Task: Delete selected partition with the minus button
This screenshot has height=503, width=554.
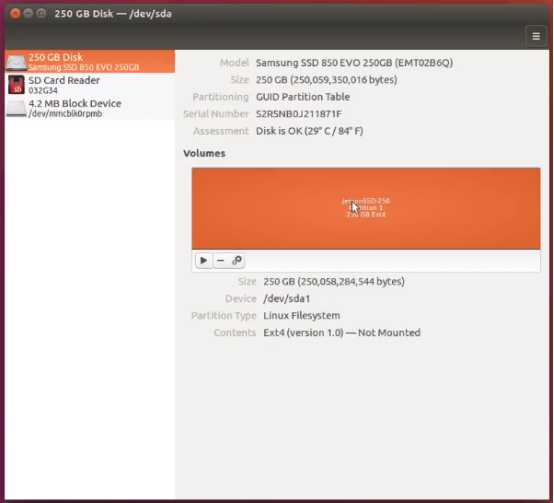Action: click(220, 261)
